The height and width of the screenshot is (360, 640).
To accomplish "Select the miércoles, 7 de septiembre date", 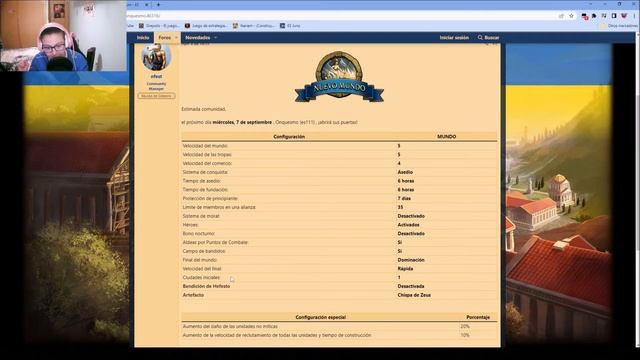I will (242, 122).
